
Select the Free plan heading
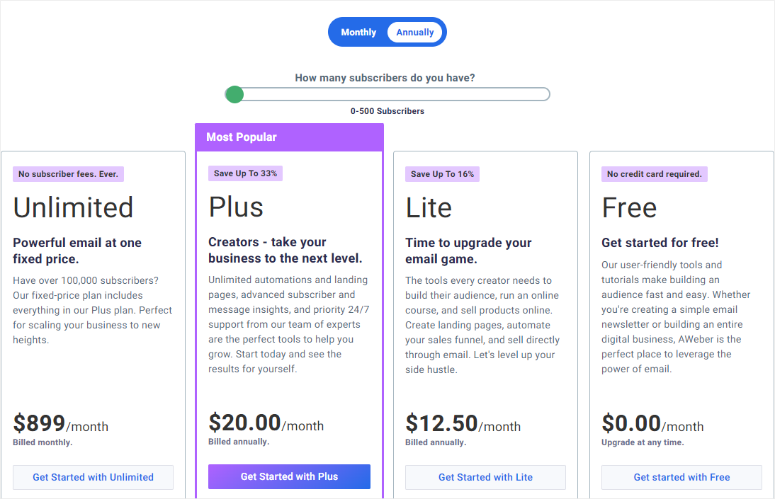(x=629, y=207)
